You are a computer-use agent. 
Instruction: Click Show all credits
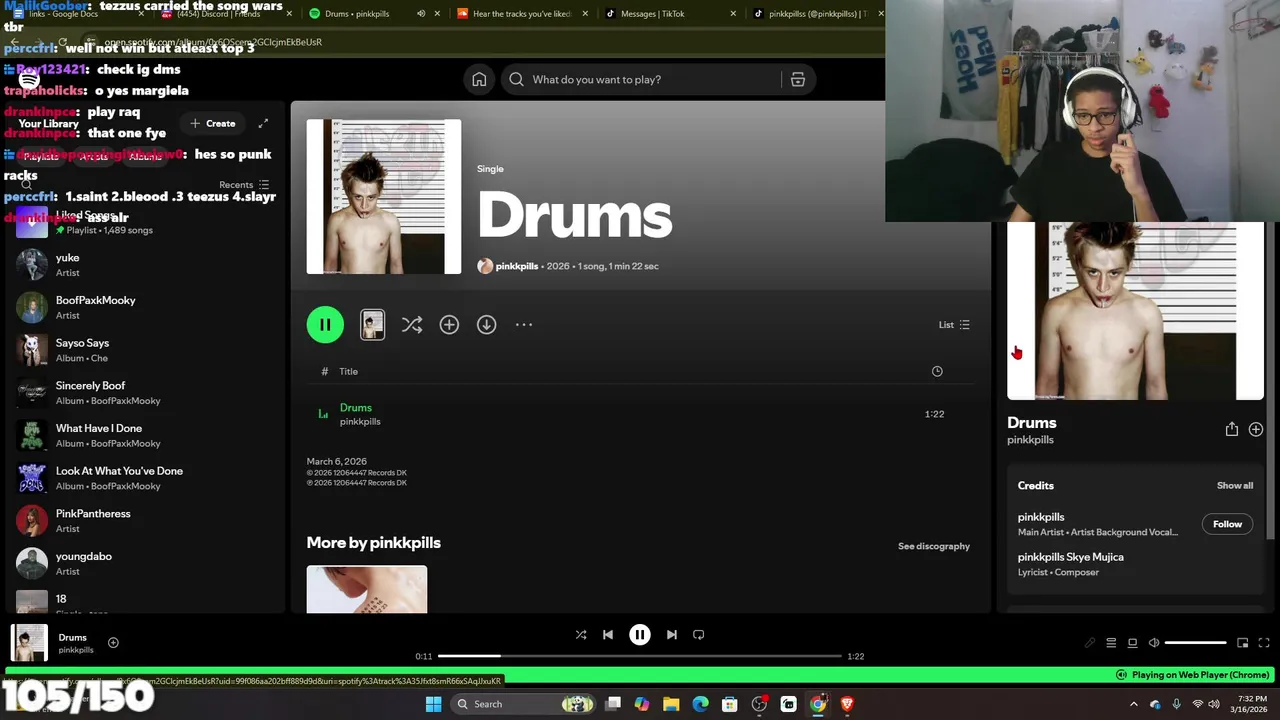(x=1235, y=486)
